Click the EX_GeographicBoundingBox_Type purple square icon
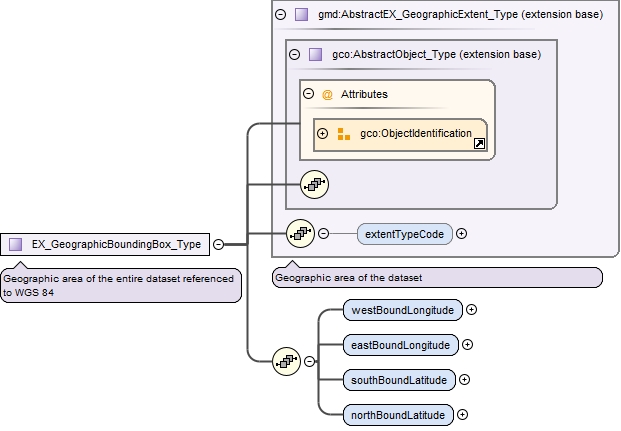The width and height of the screenshot is (621, 431). tap(16, 243)
